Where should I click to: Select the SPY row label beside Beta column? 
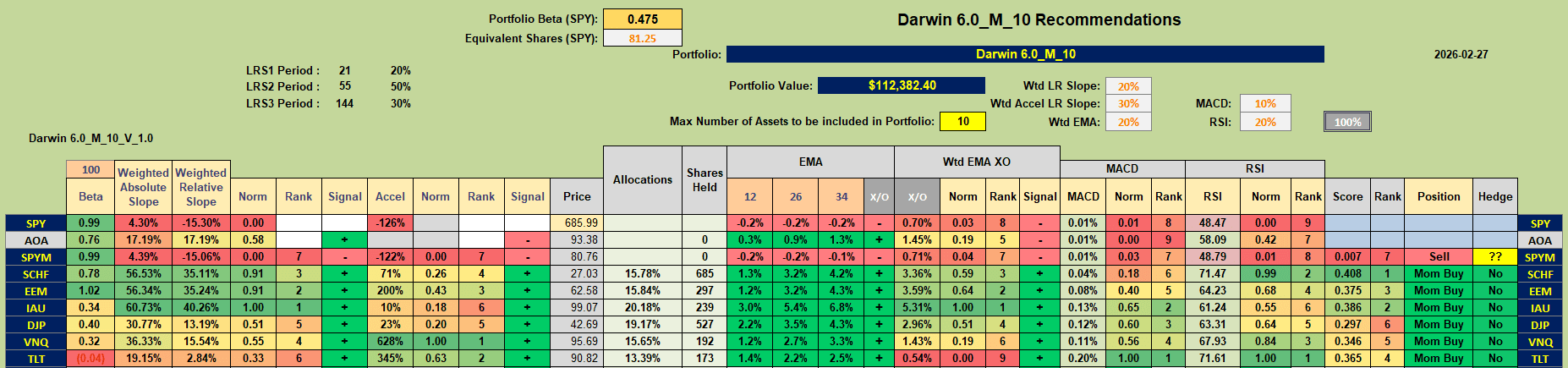pyautogui.click(x=36, y=223)
